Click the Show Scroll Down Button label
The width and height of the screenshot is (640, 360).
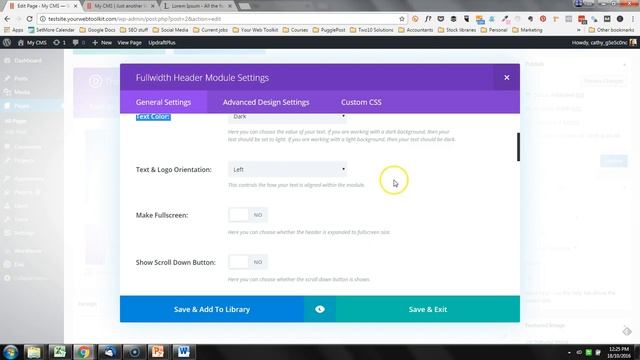click(x=176, y=262)
